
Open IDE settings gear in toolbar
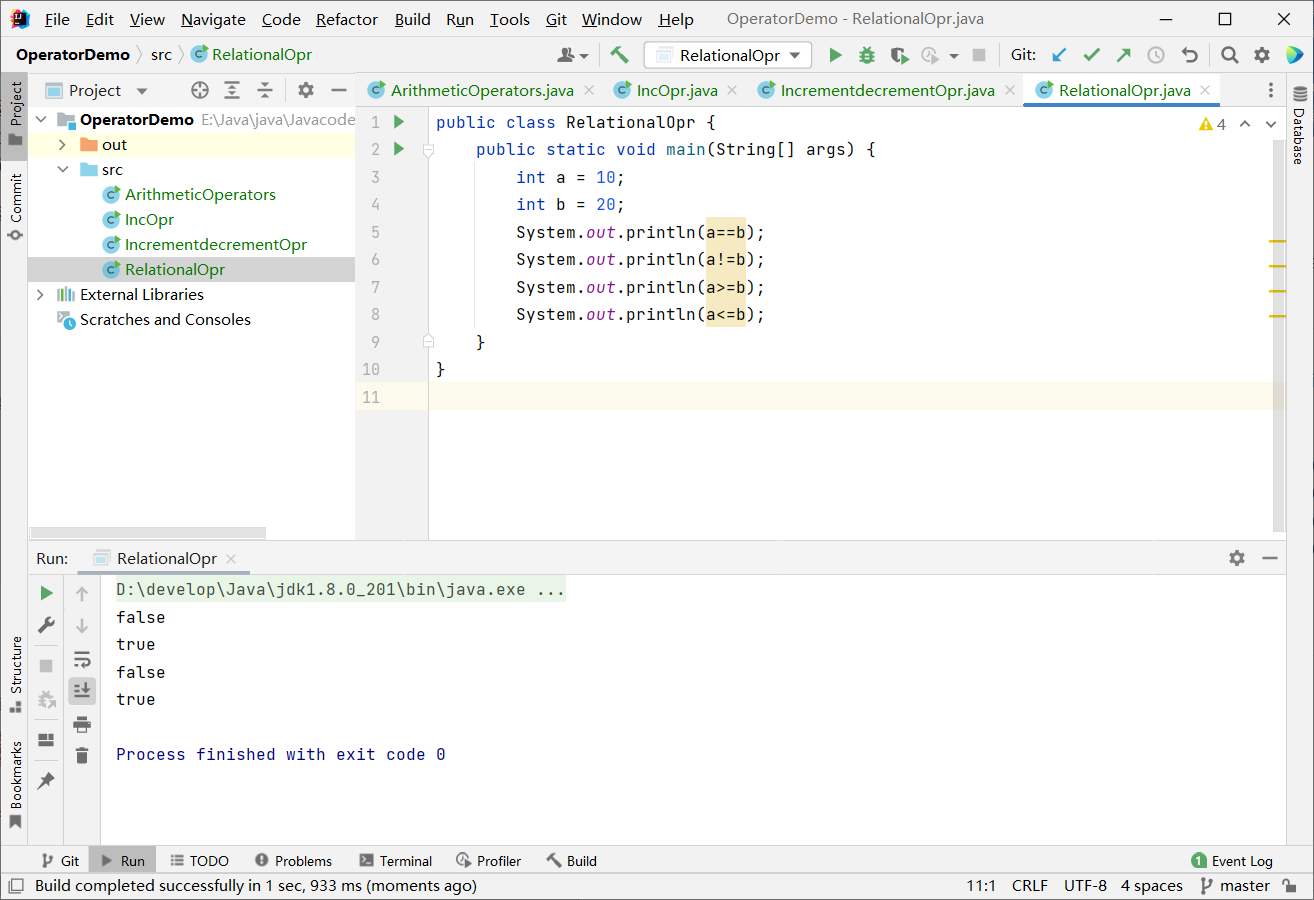(1262, 55)
